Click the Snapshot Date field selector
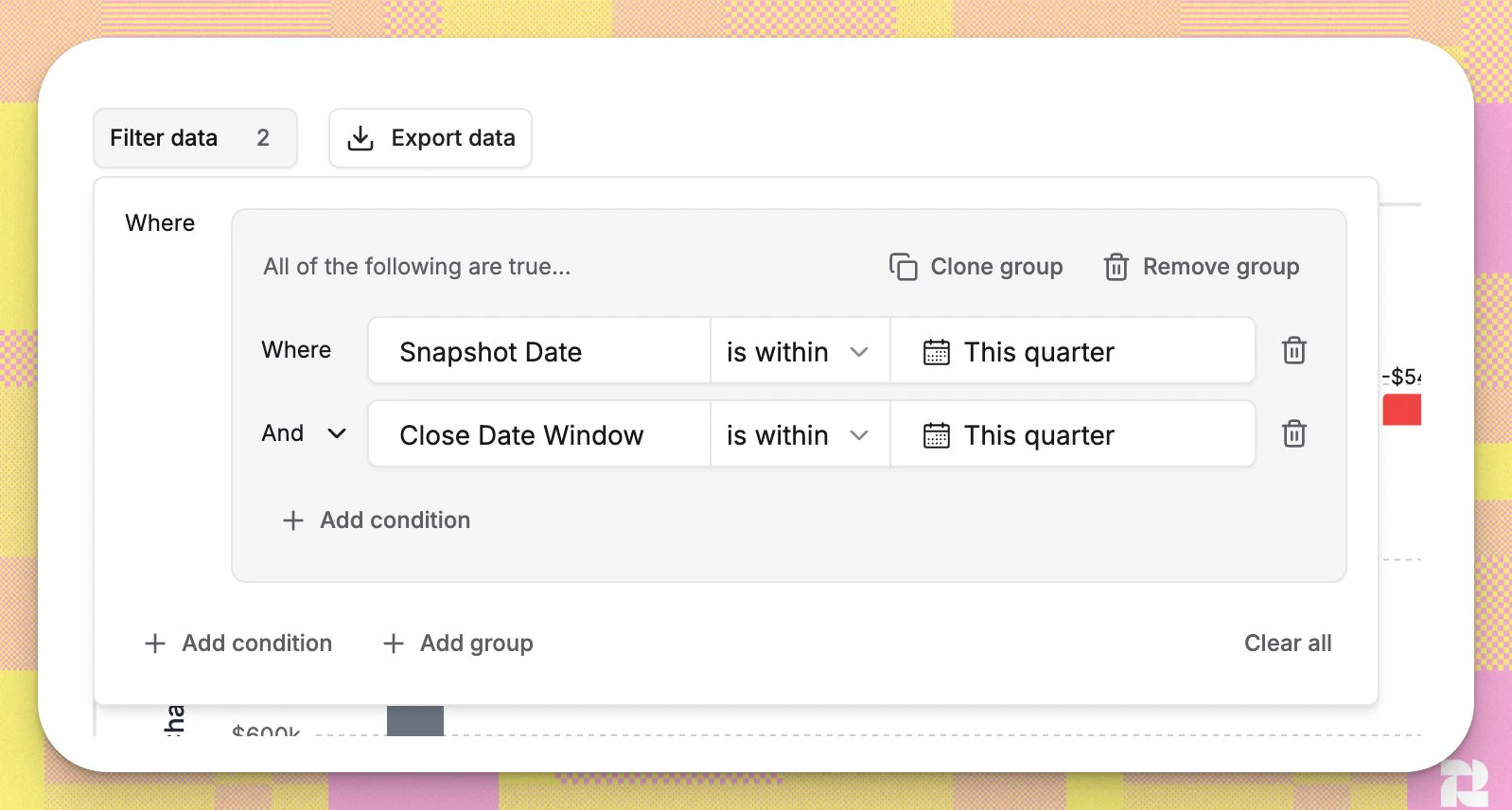The height and width of the screenshot is (810, 1512). click(537, 351)
